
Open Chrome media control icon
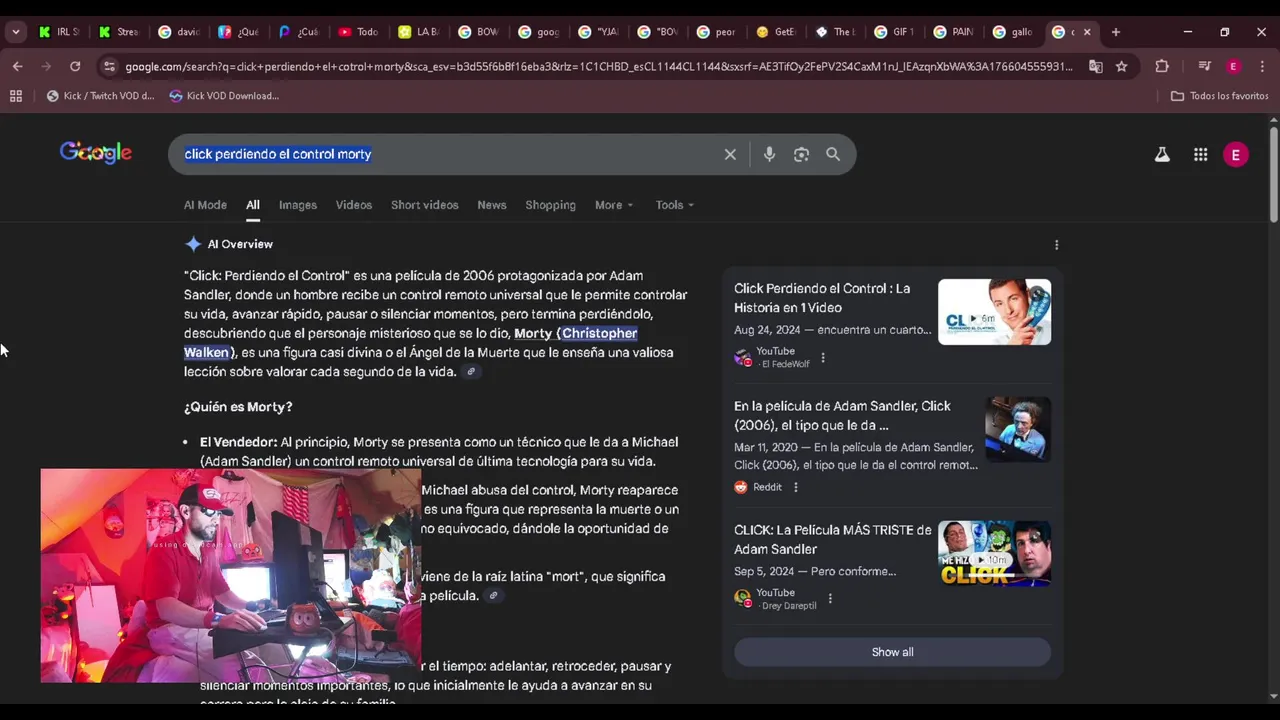point(1204,67)
